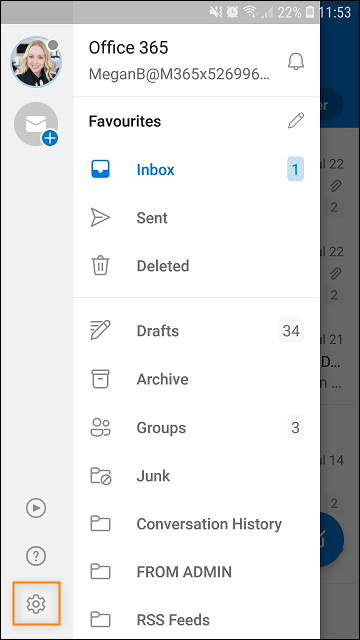360x640 pixels.
Task: Tap the RSS Feeds folder icon
Action: click(x=100, y=620)
